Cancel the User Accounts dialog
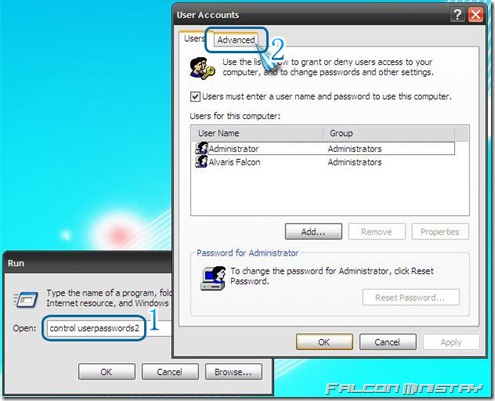495x401 pixels. coord(388,342)
